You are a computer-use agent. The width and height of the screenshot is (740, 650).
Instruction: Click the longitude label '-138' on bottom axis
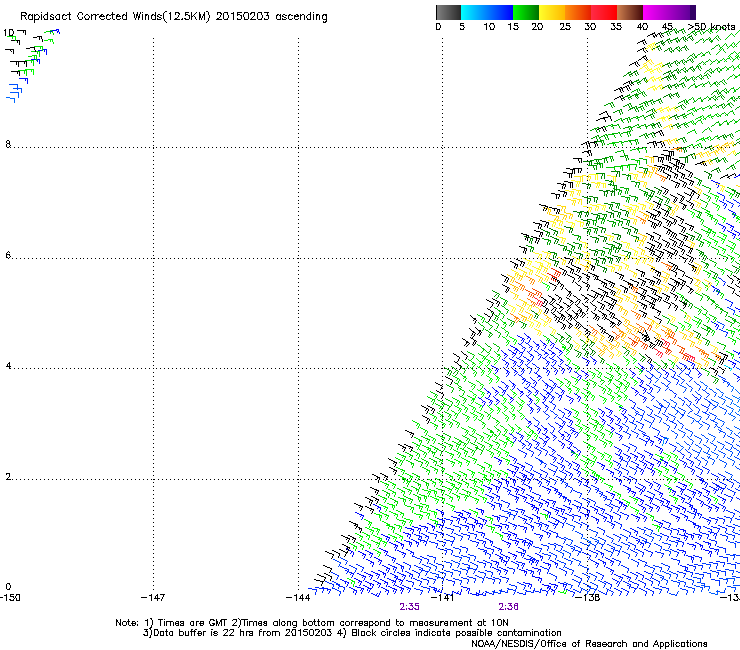(x=588, y=598)
